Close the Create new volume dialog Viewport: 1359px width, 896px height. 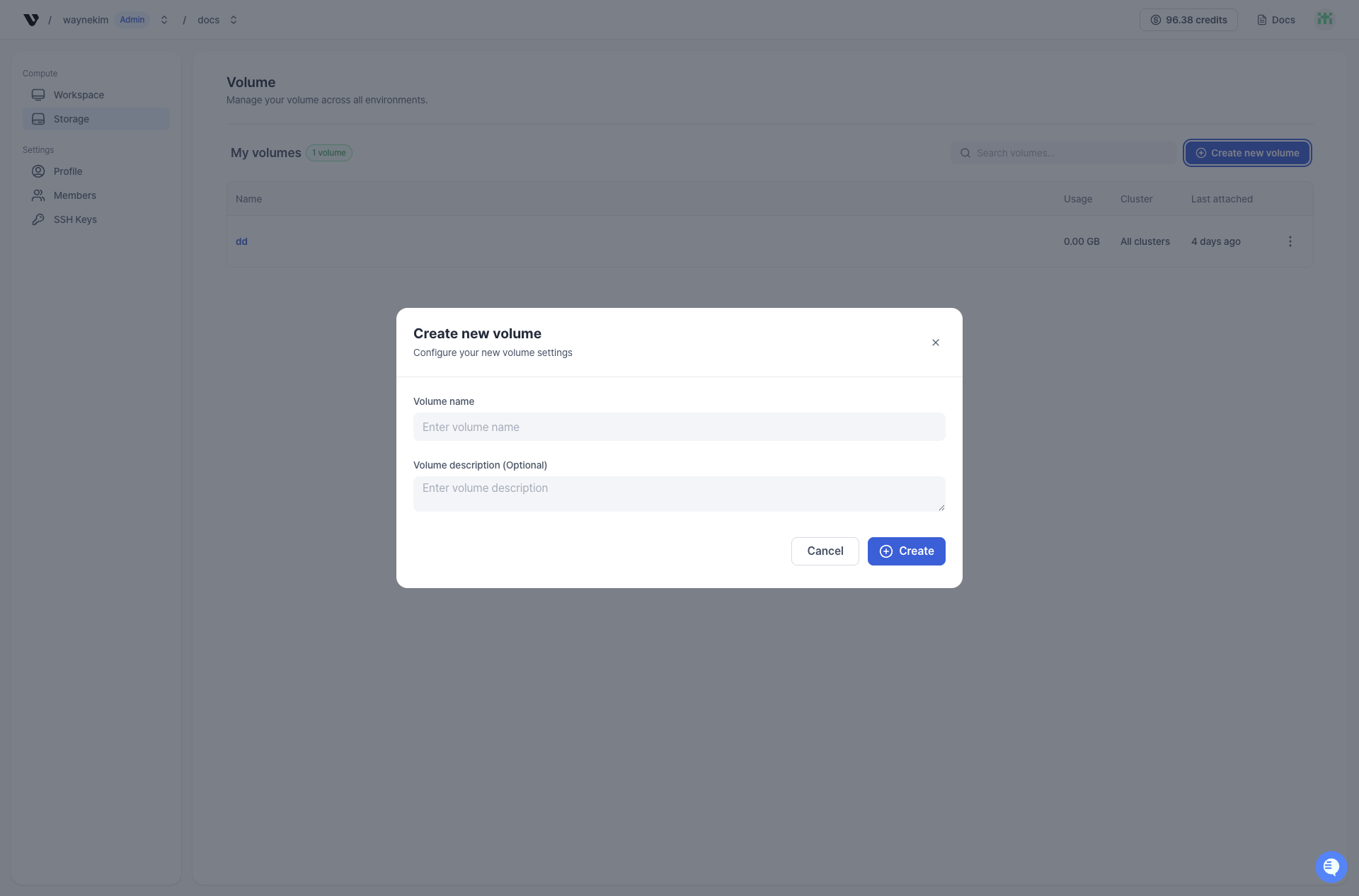point(935,342)
